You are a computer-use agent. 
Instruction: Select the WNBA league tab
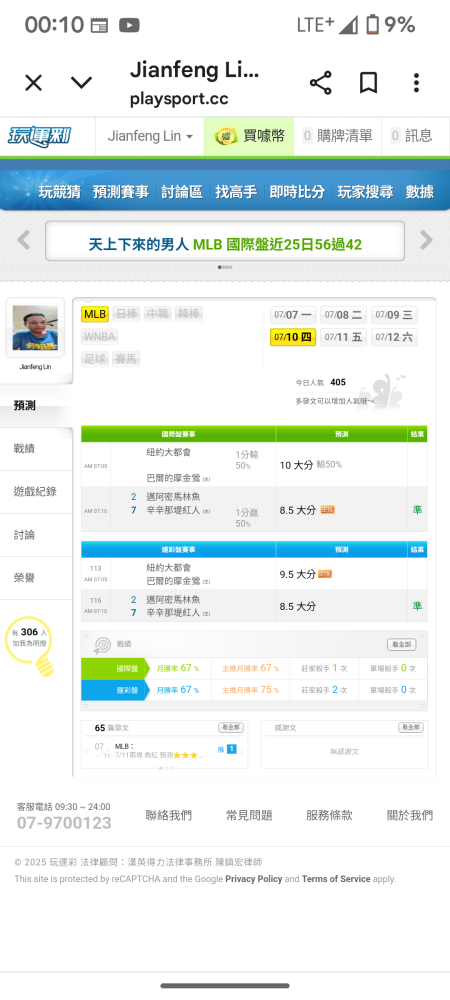click(x=100, y=337)
